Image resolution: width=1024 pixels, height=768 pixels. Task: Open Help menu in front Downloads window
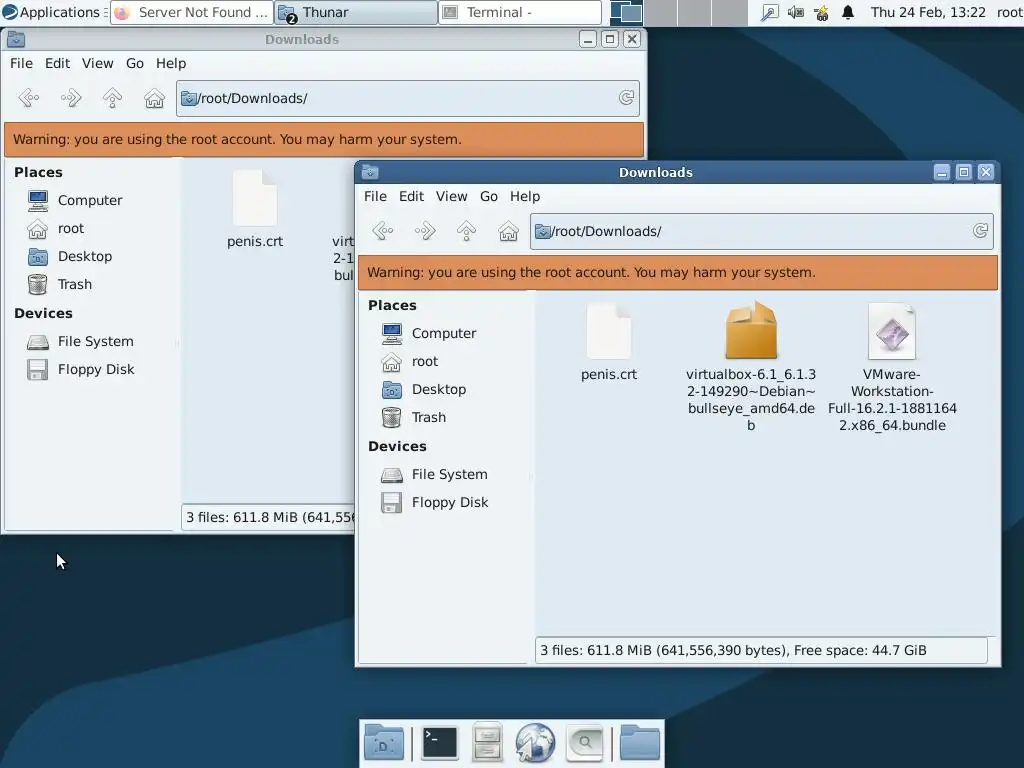pyautogui.click(x=524, y=197)
